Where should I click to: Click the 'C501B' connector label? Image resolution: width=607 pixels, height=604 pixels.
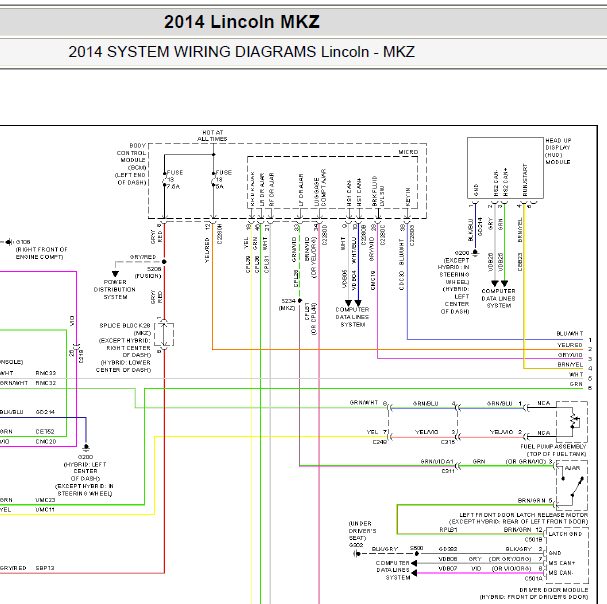coord(533,539)
